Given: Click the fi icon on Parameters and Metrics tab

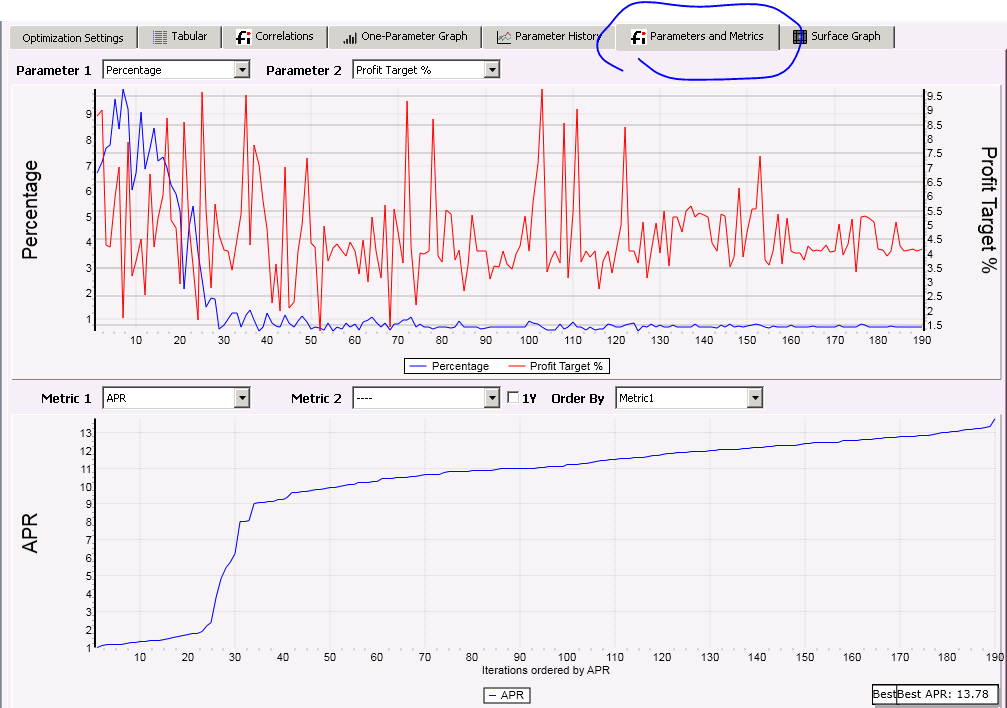Looking at the screenshot, I should click(x=637, y=37).
